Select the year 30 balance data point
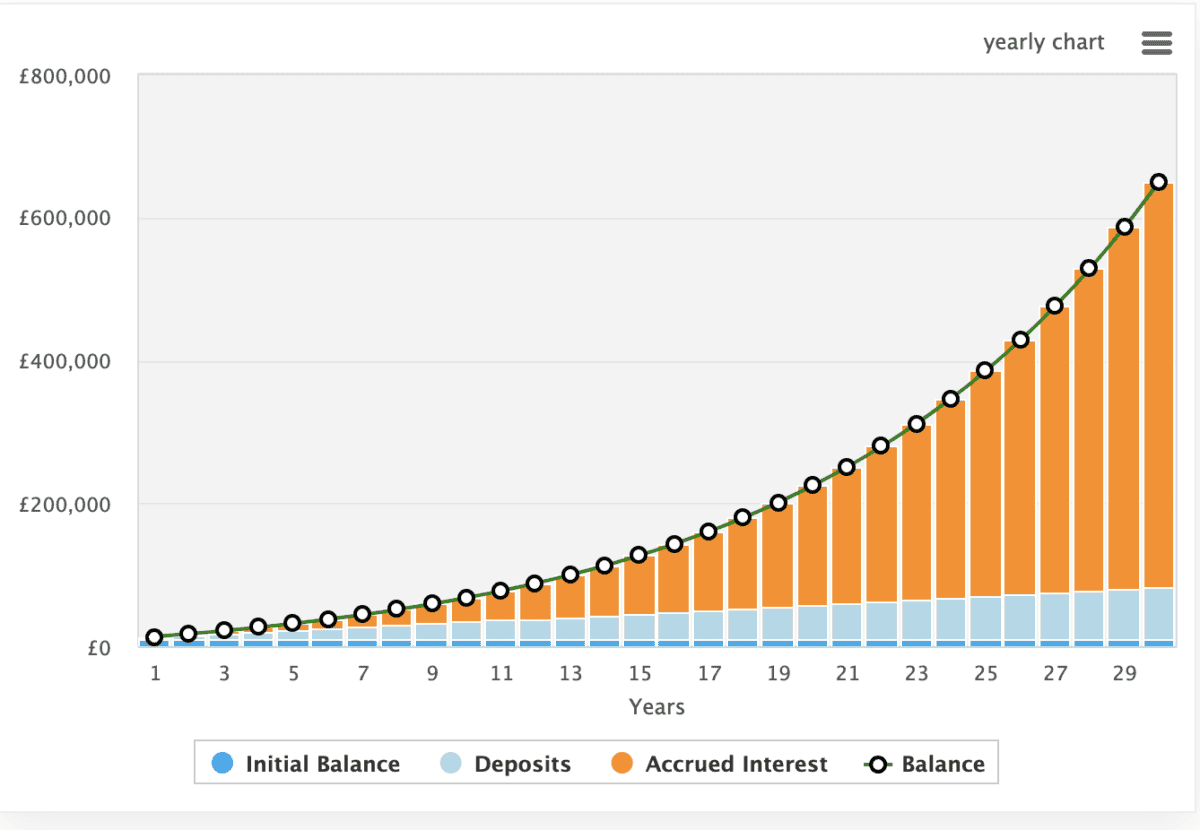 1159,182
